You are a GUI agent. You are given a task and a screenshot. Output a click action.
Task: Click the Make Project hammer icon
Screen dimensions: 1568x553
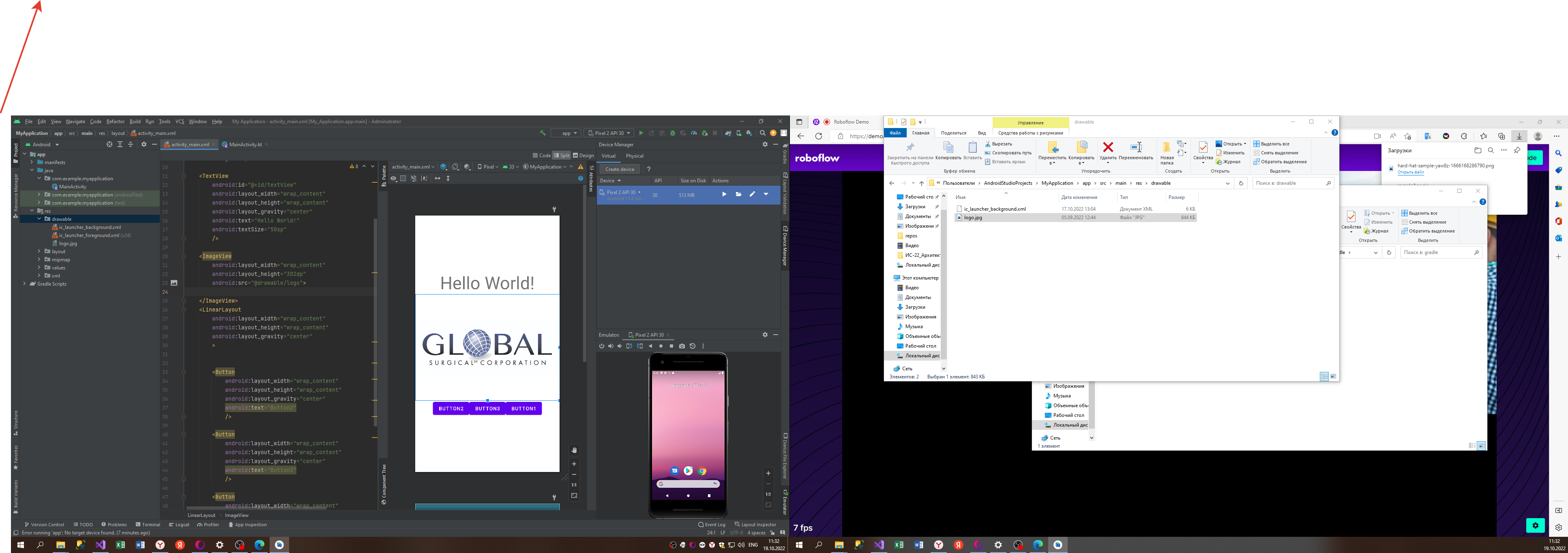pos(543,133)
